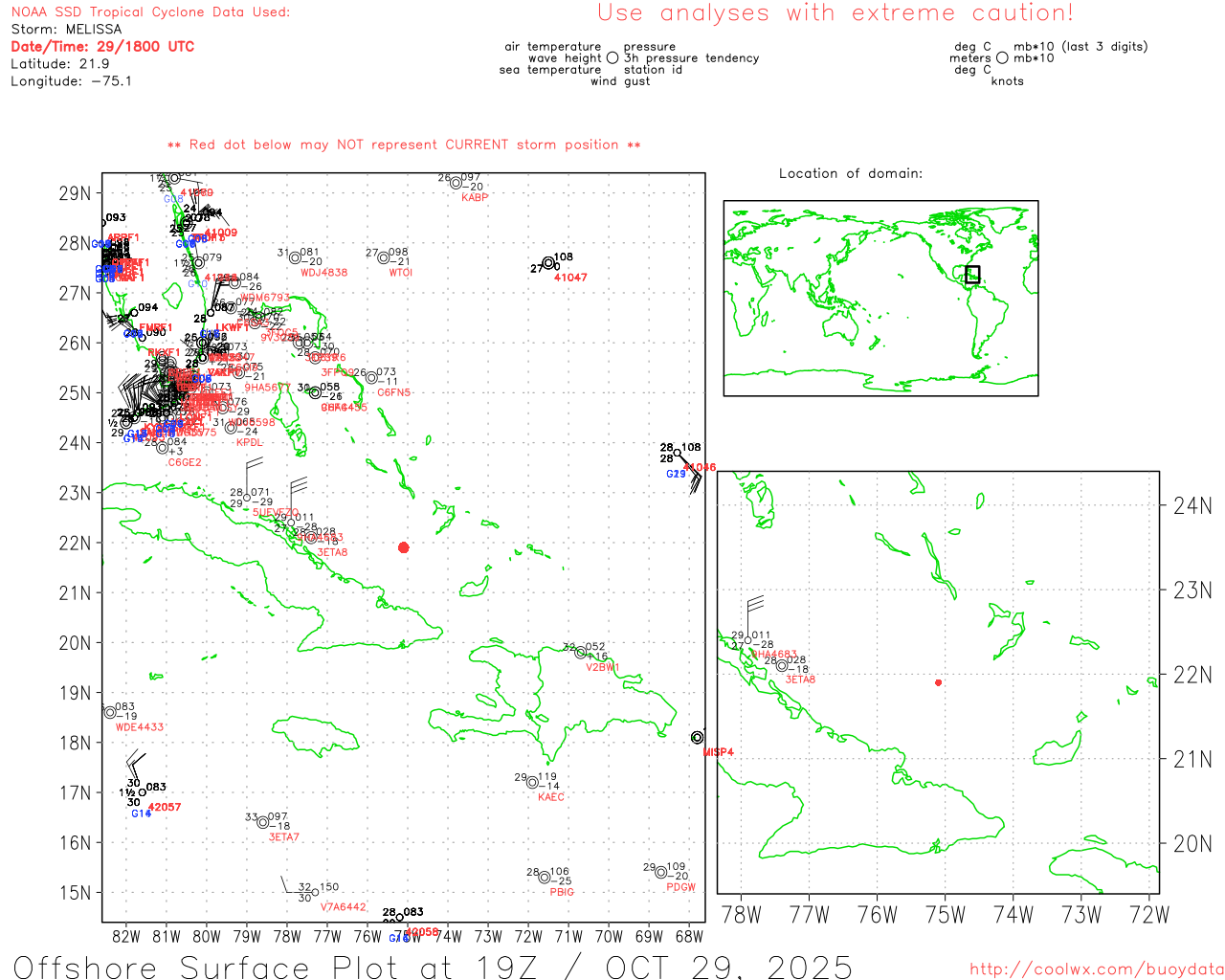Select the KAEC station marker
Screen dimensions: 1225x980
click(532, 783)
